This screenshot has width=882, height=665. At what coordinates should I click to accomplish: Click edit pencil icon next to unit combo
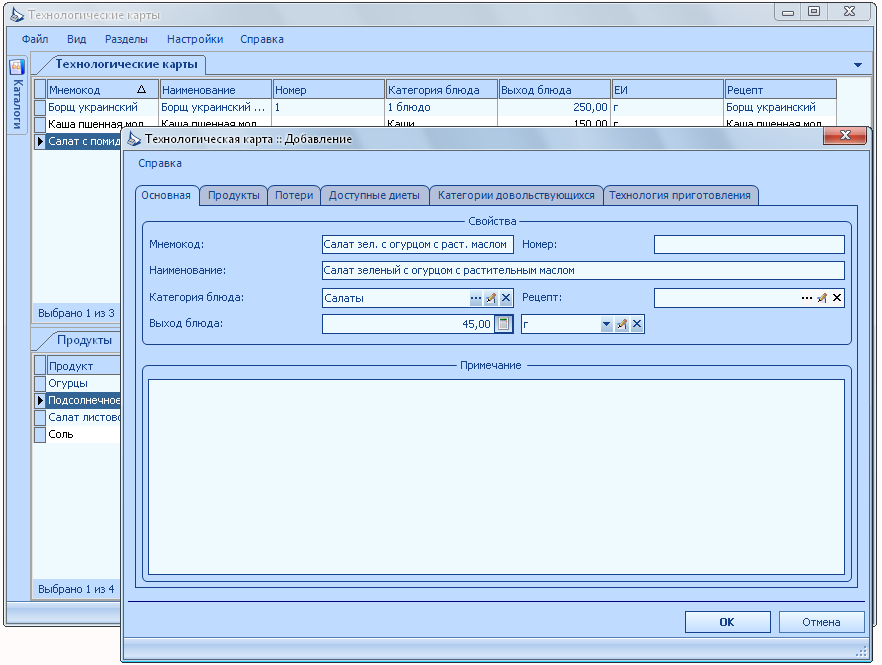[622, 324]
